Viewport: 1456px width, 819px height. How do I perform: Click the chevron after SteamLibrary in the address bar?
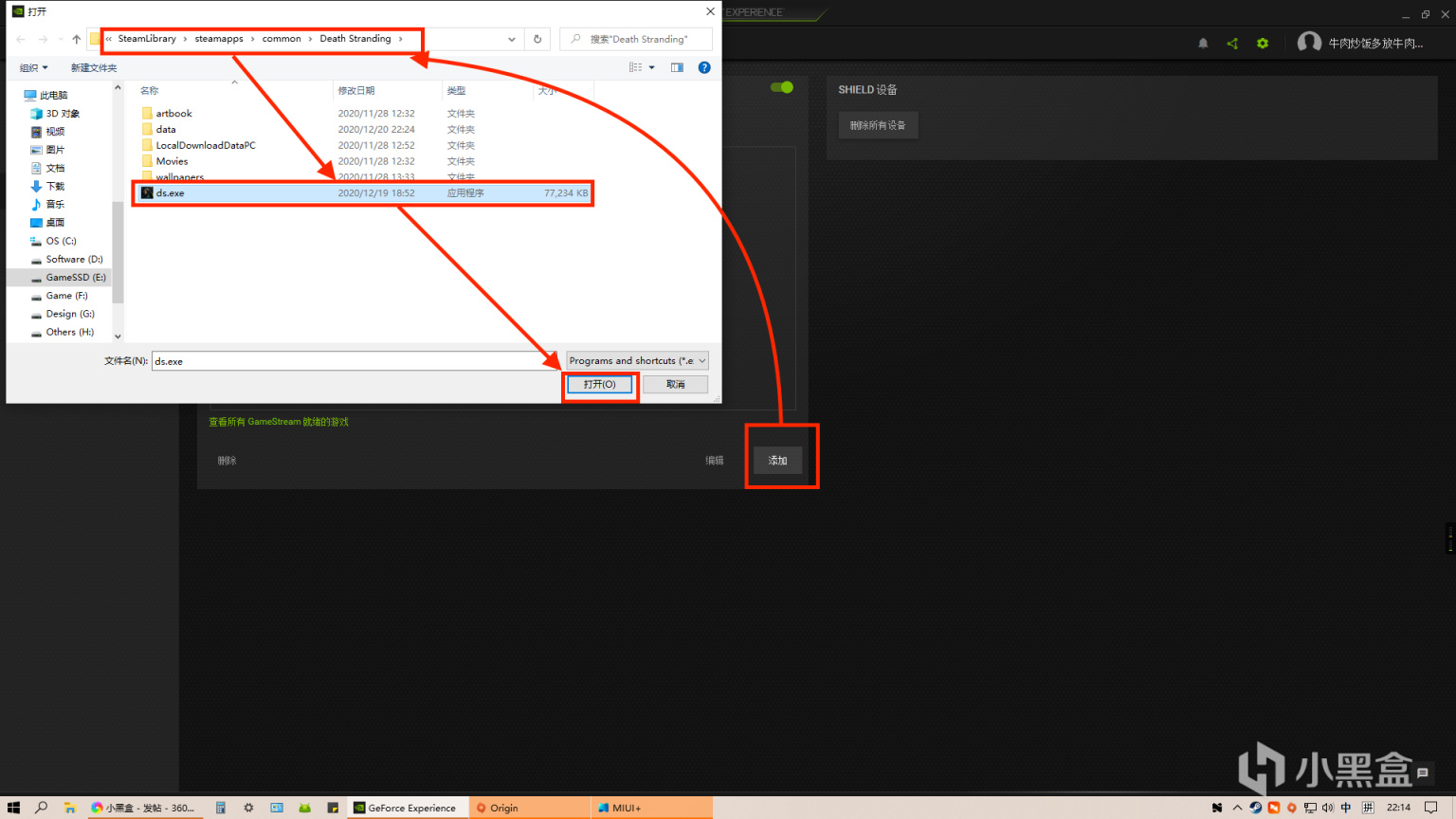185,39
